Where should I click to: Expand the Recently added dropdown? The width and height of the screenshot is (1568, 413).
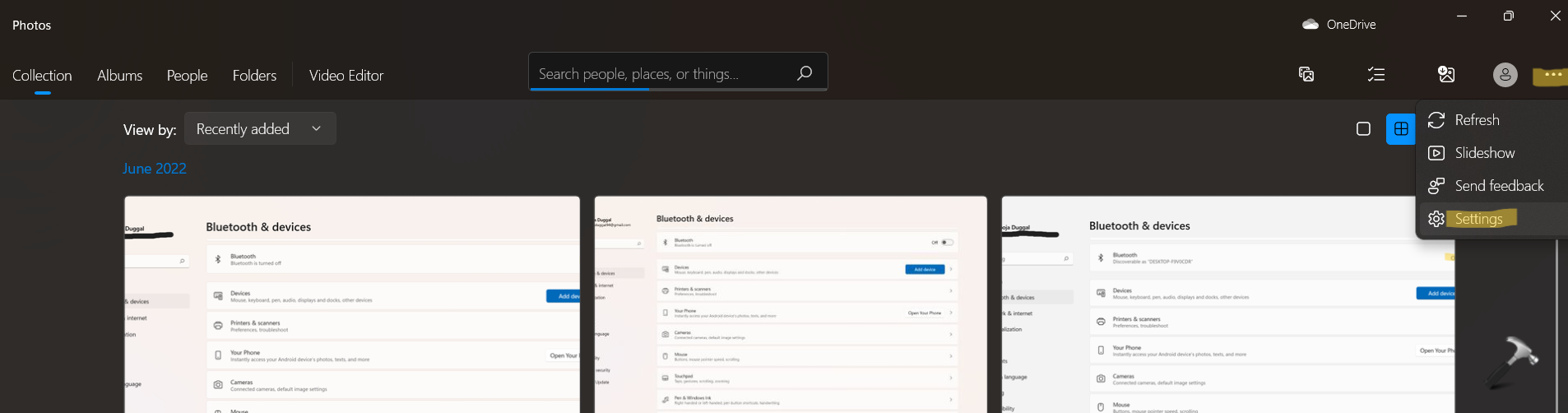pyautogui.click(x=260, y=129)
